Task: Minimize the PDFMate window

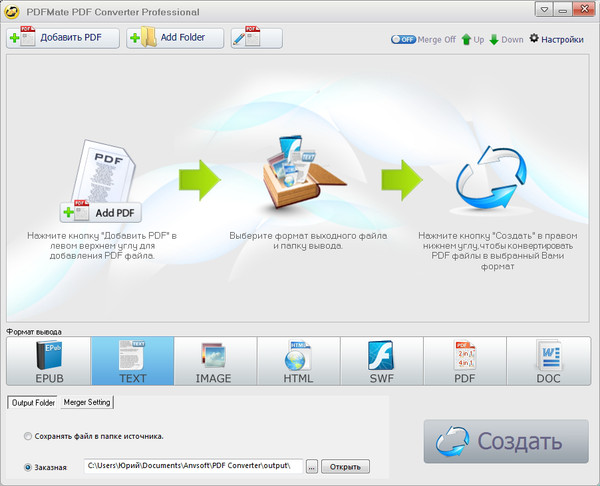Action: (x=562, y=10)
